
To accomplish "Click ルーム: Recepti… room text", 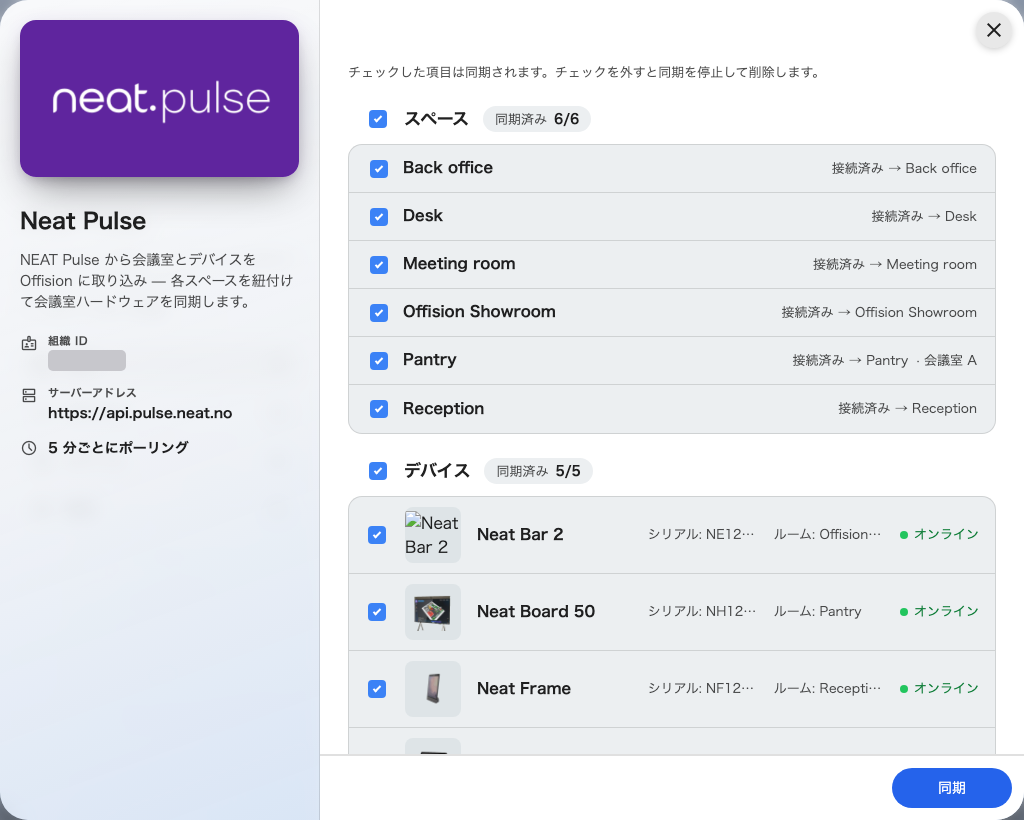I will click(827, 689).
